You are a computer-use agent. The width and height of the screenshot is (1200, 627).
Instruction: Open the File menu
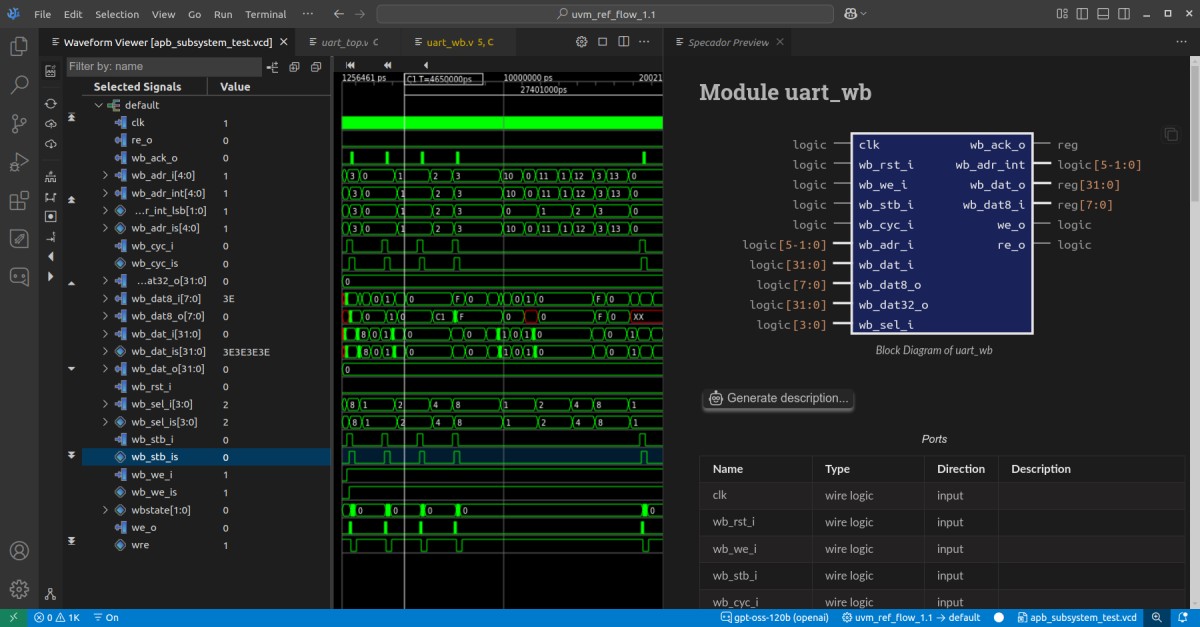coord(42,15)
